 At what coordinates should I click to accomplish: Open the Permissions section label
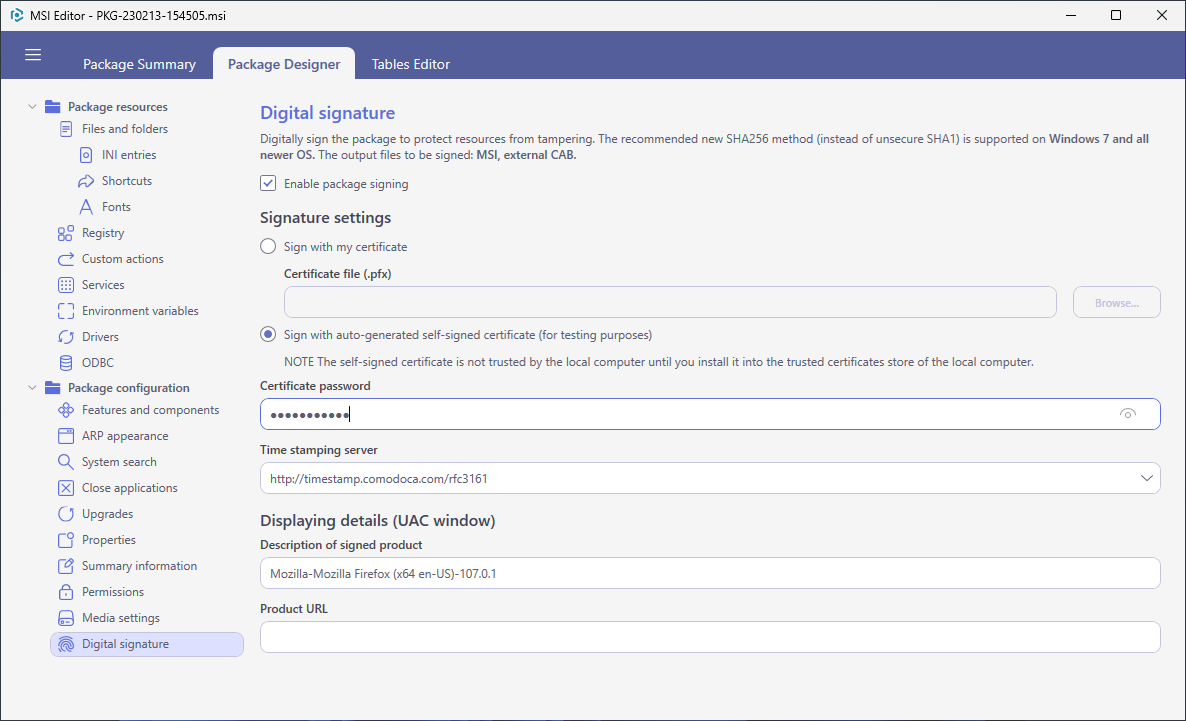(x=113, y=592)
